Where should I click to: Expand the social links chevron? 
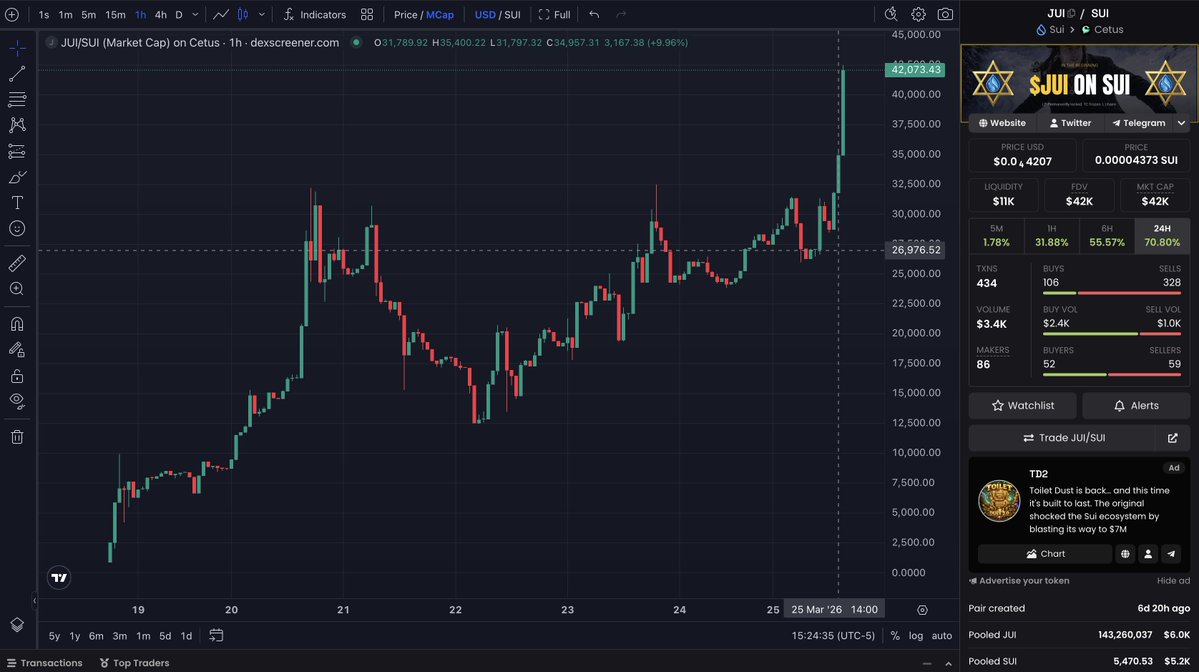coord(1181,123)
